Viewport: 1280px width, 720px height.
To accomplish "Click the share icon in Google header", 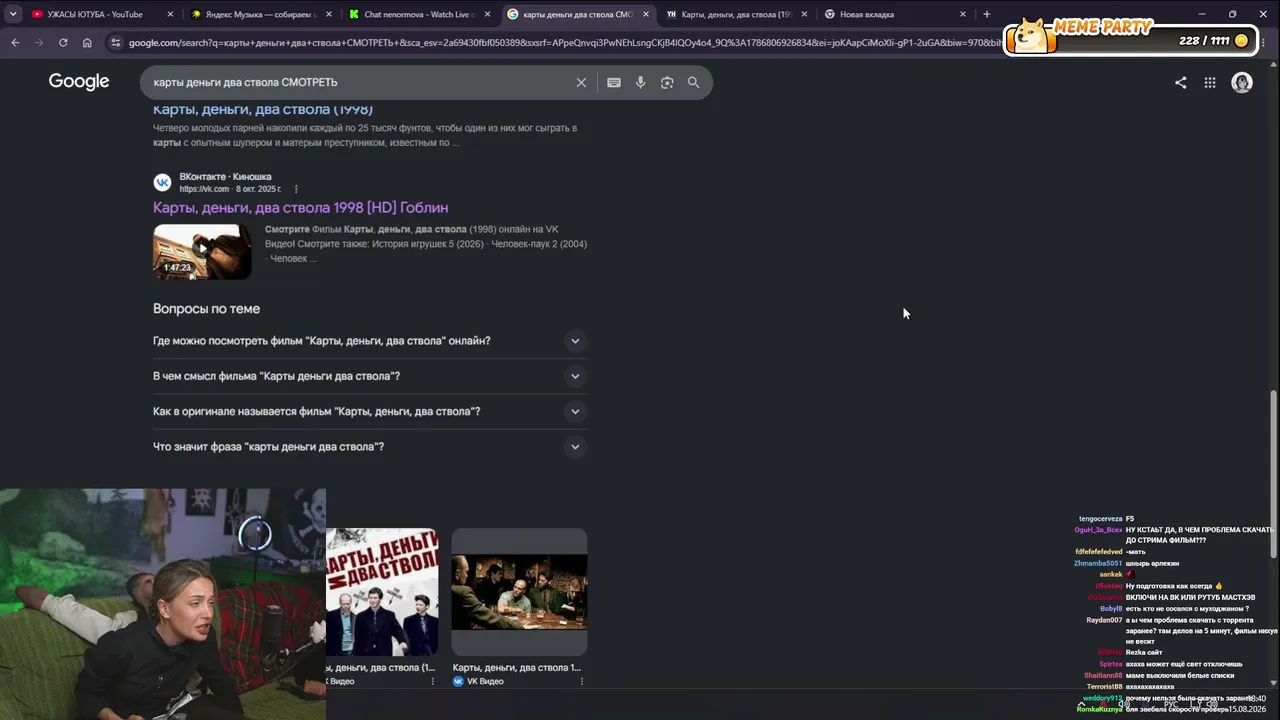I will click(1181, 83).
